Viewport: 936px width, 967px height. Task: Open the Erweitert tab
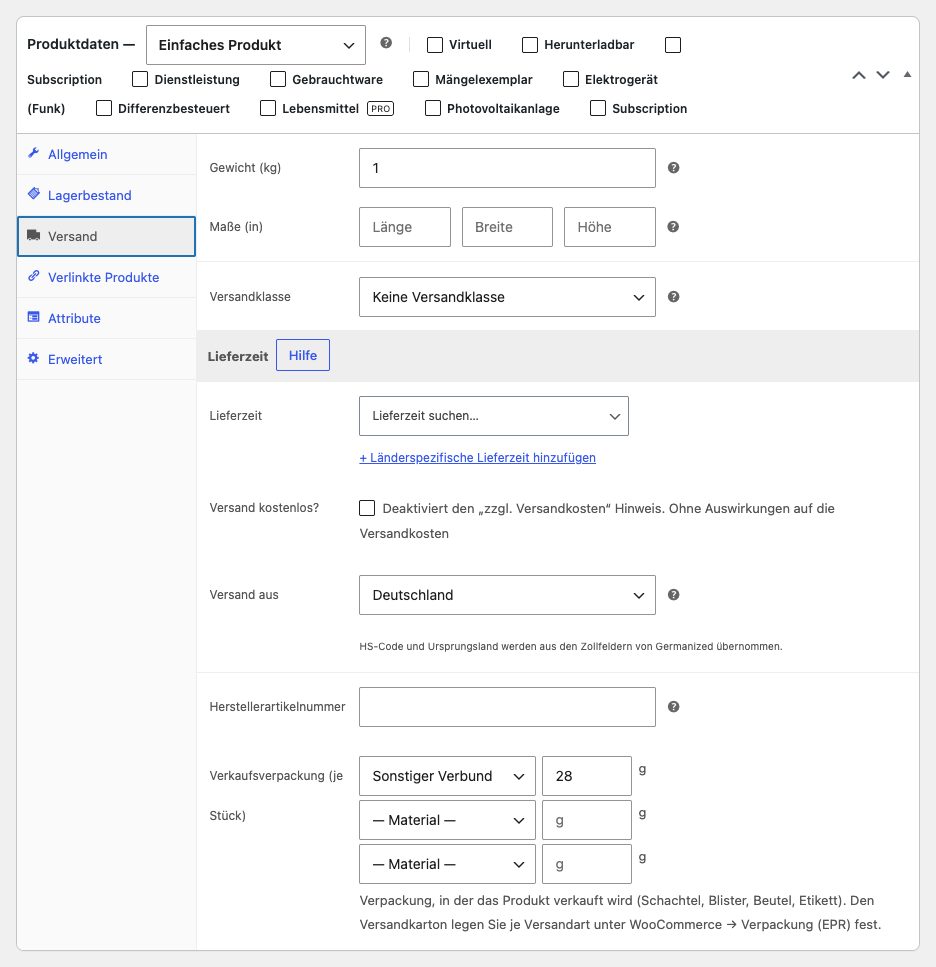(106, 360)
